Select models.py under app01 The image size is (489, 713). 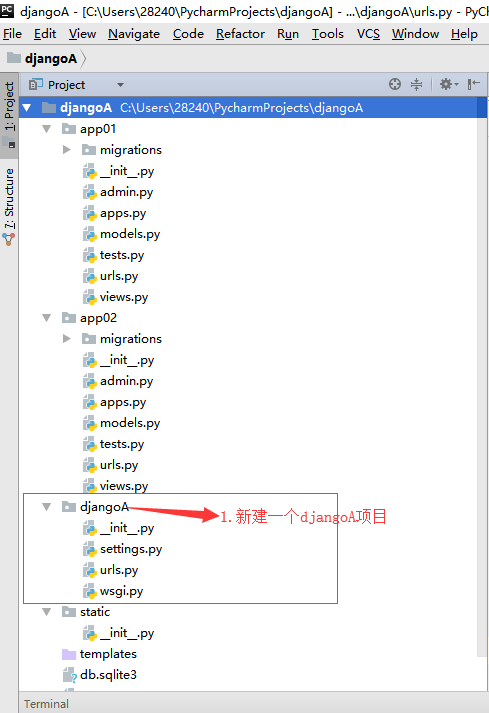click(x=130, y=234)
